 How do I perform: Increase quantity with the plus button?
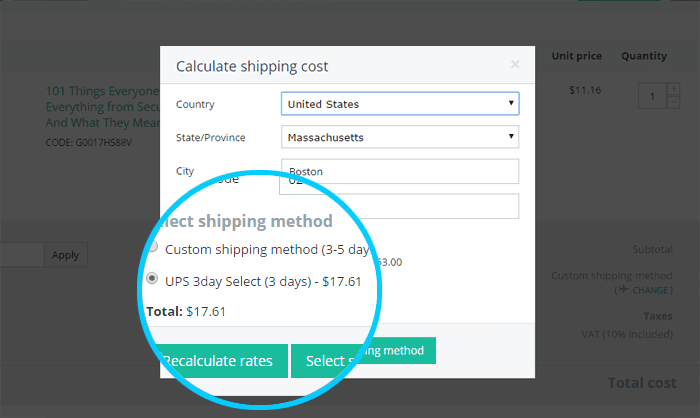(x=673, y=90)
